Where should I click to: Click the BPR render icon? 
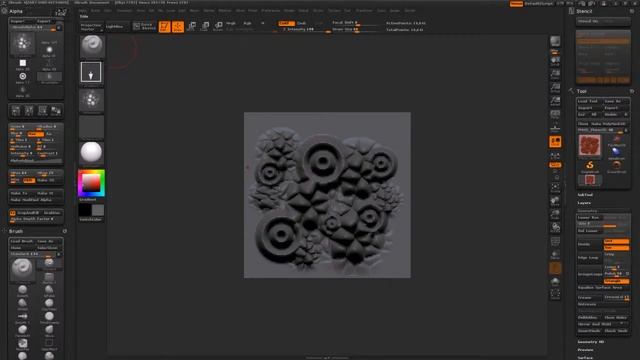(x=555, y=42)
